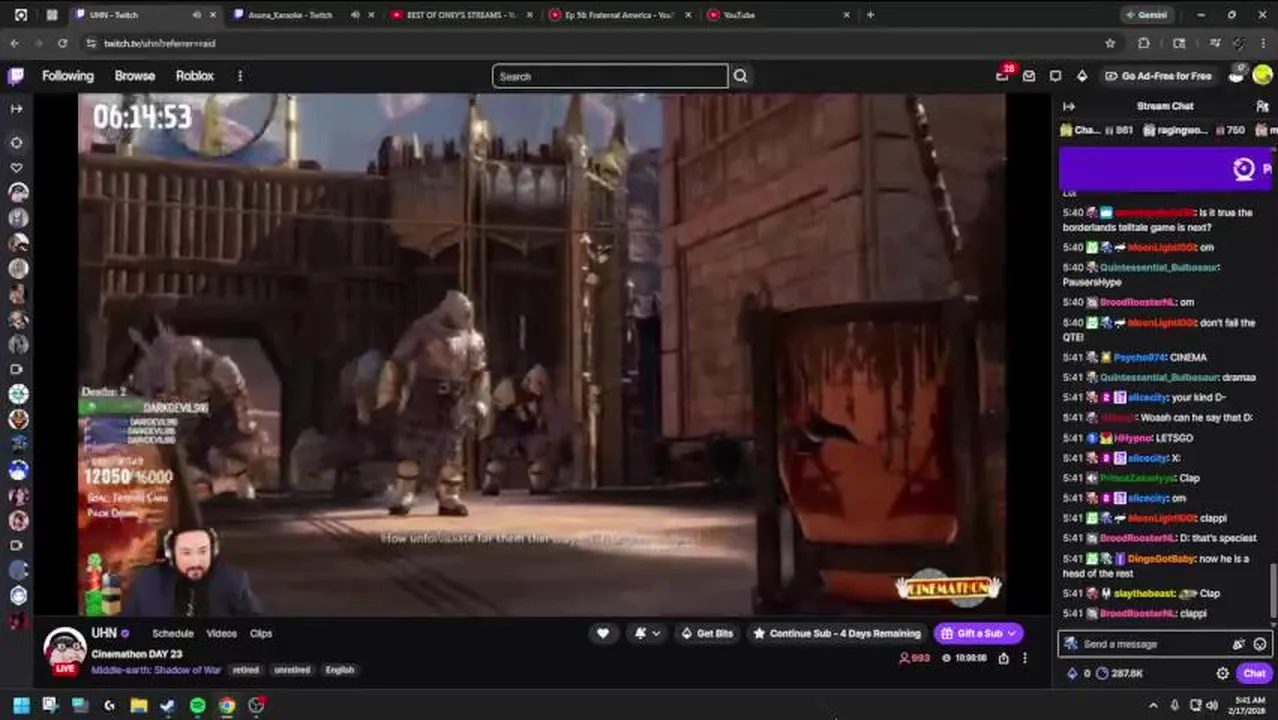Image resolution: width=1278 pixels, height=720 pixels.
Task: Expand the followed channels sidebar
Action: click(16, 108)
